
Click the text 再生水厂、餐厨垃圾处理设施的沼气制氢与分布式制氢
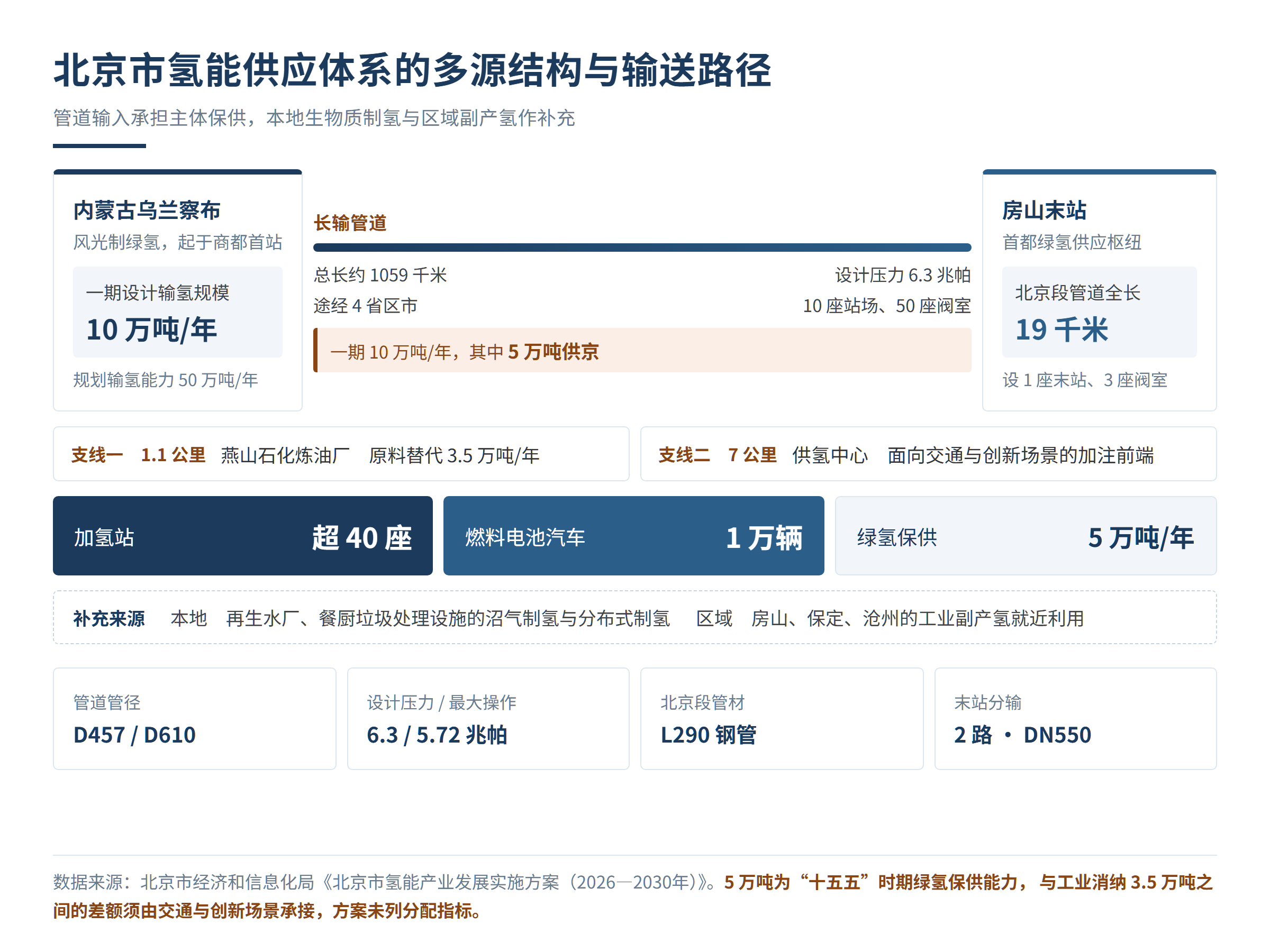[448, 618]
